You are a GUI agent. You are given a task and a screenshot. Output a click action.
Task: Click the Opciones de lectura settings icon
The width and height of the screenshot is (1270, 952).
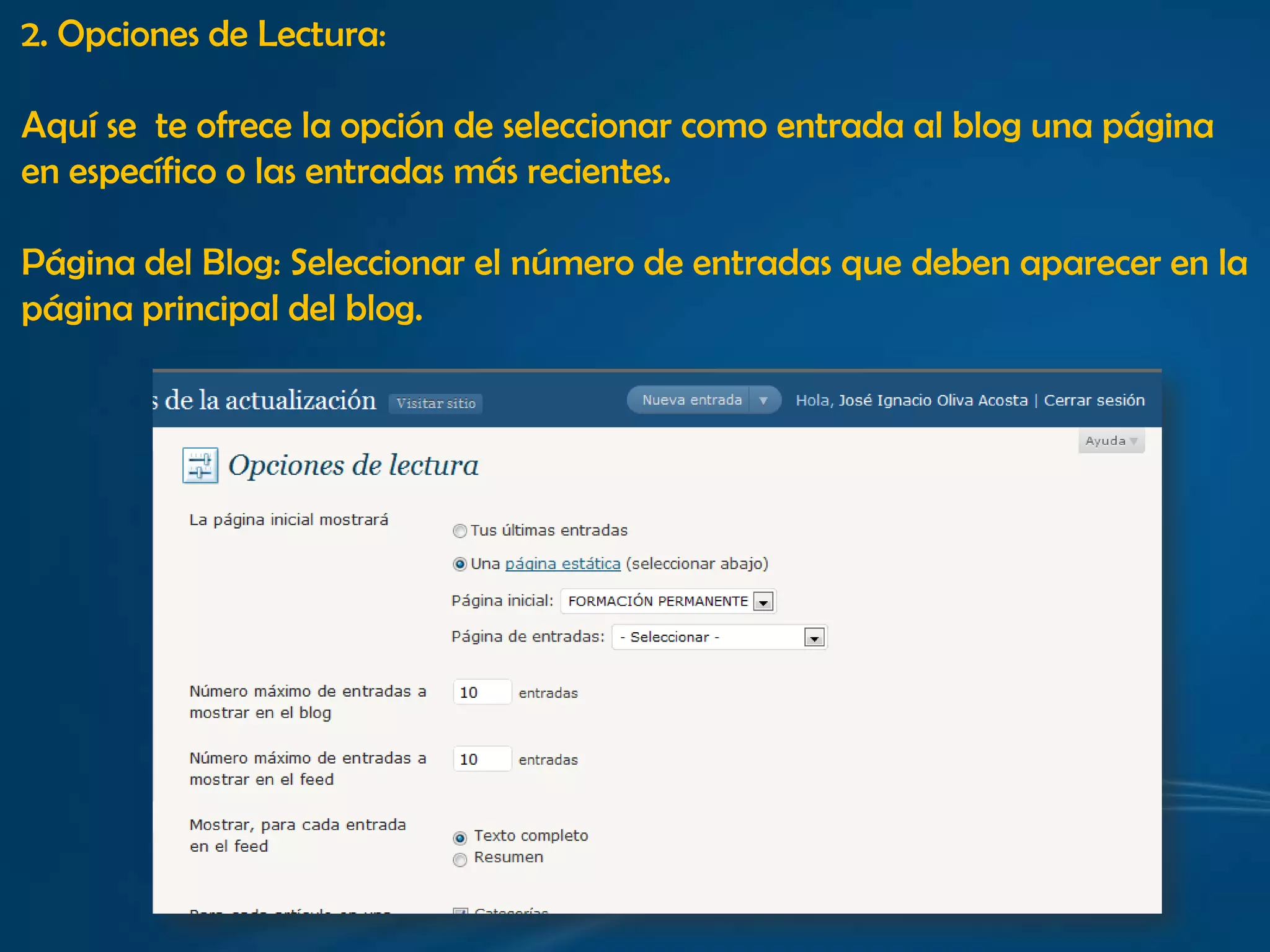point(200,465)
